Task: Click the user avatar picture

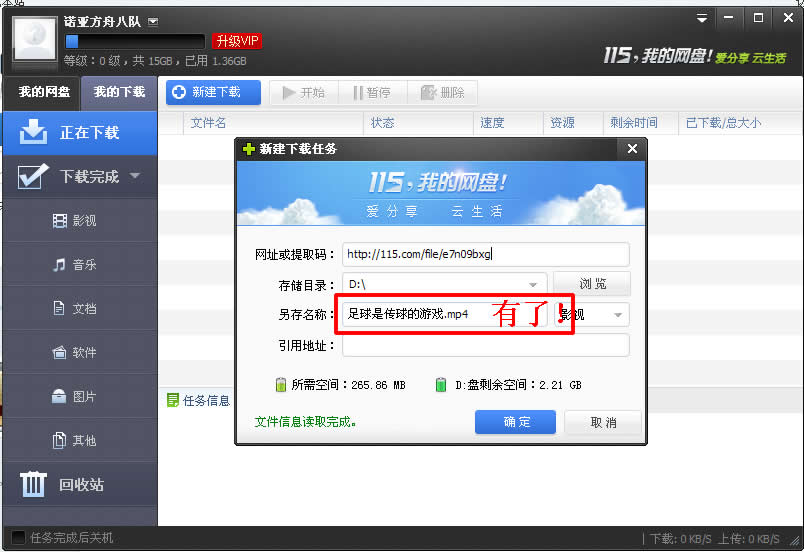Action: click(34, 40)
